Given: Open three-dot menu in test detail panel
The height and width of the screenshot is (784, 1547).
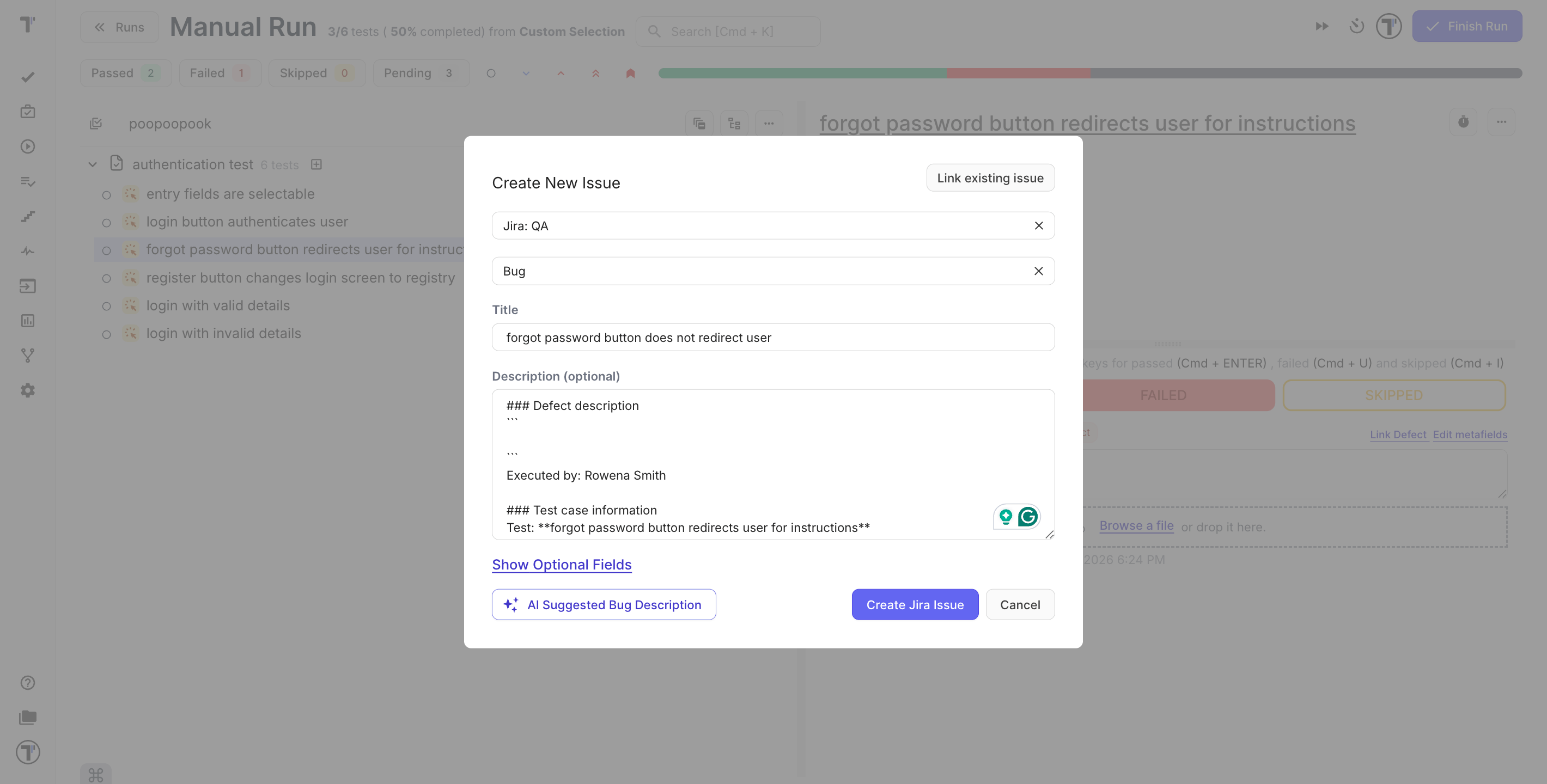Looking at the screenshot, I should (1501, 122).
